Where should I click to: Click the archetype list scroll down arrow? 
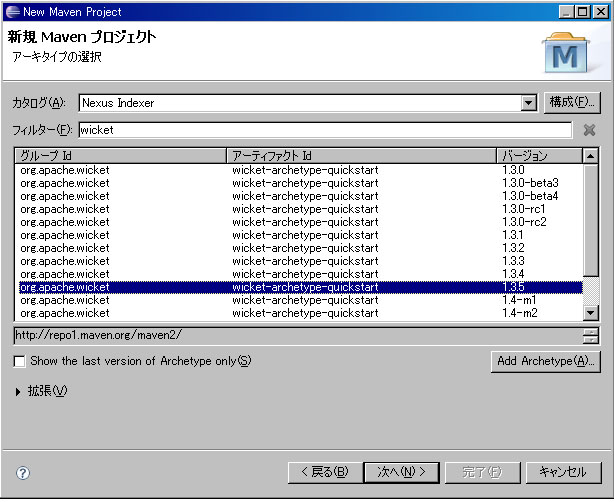[590, 313]
